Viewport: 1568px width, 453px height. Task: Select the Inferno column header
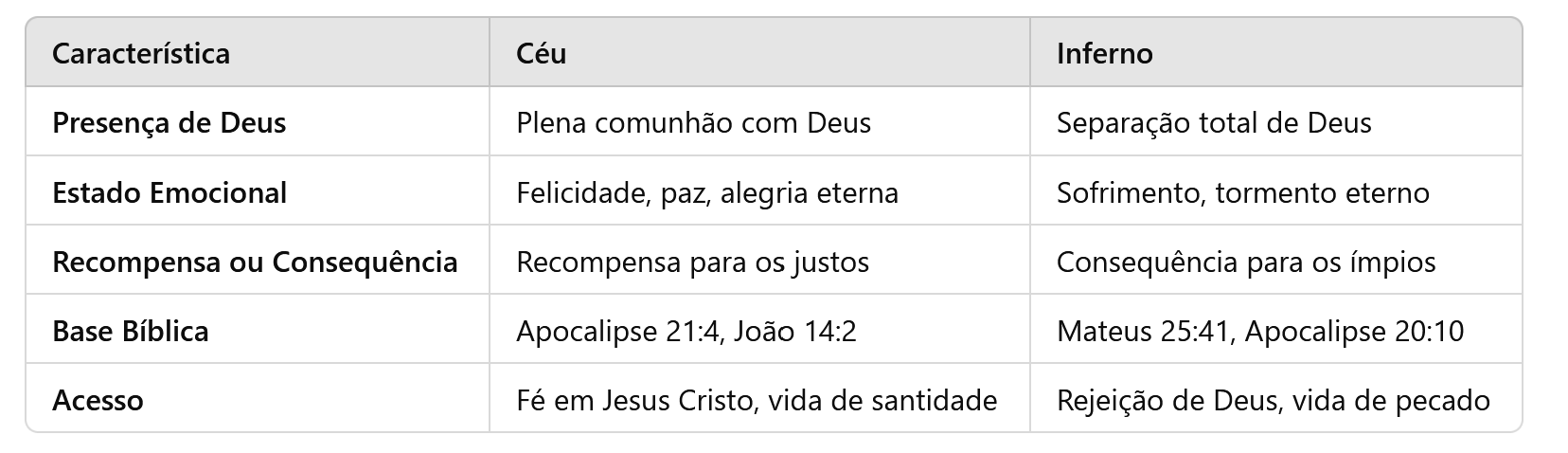(x=1104, y=53)
